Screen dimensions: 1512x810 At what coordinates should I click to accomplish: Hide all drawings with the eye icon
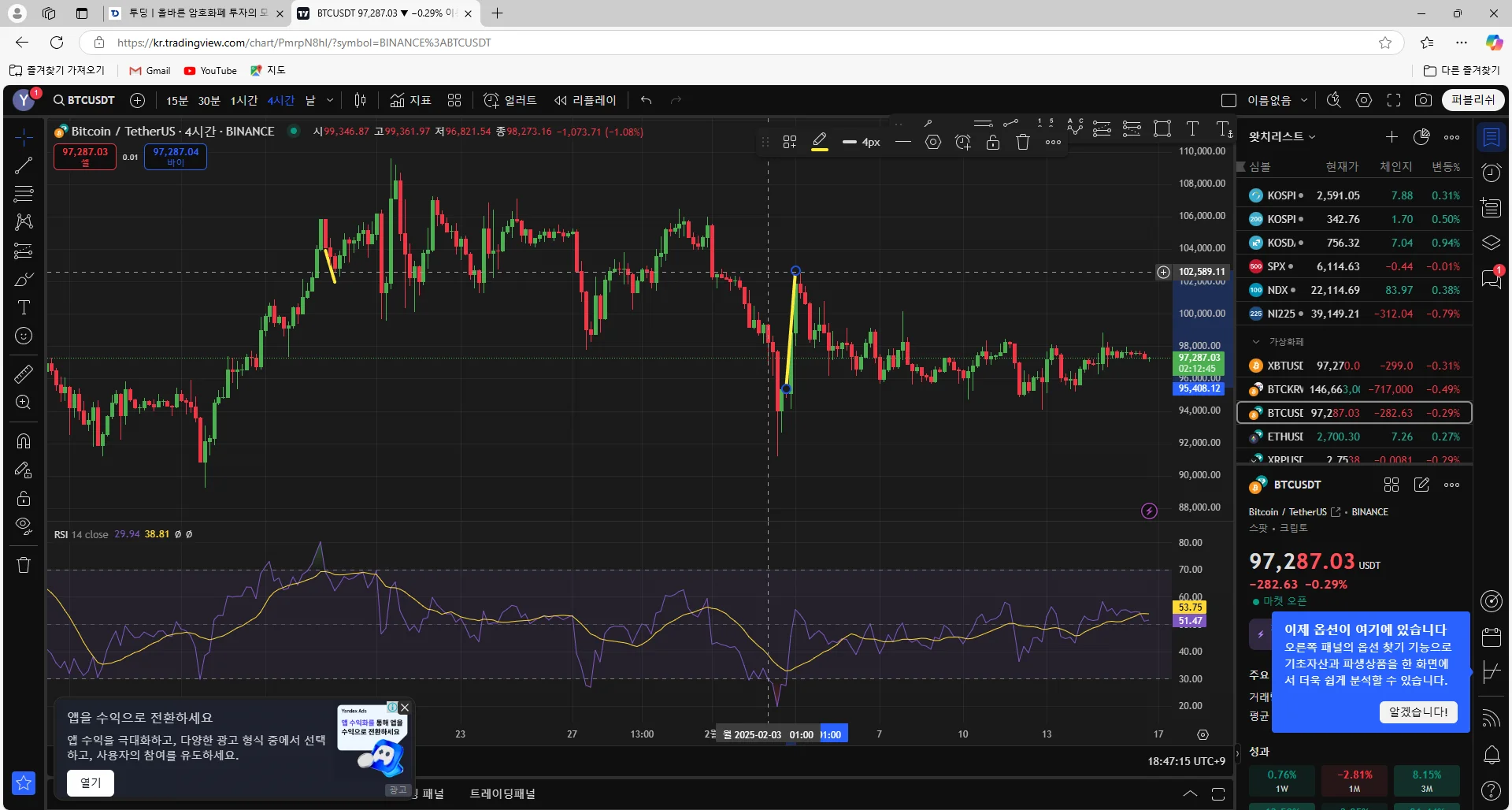pyautogui.click(x=24, y=526)
